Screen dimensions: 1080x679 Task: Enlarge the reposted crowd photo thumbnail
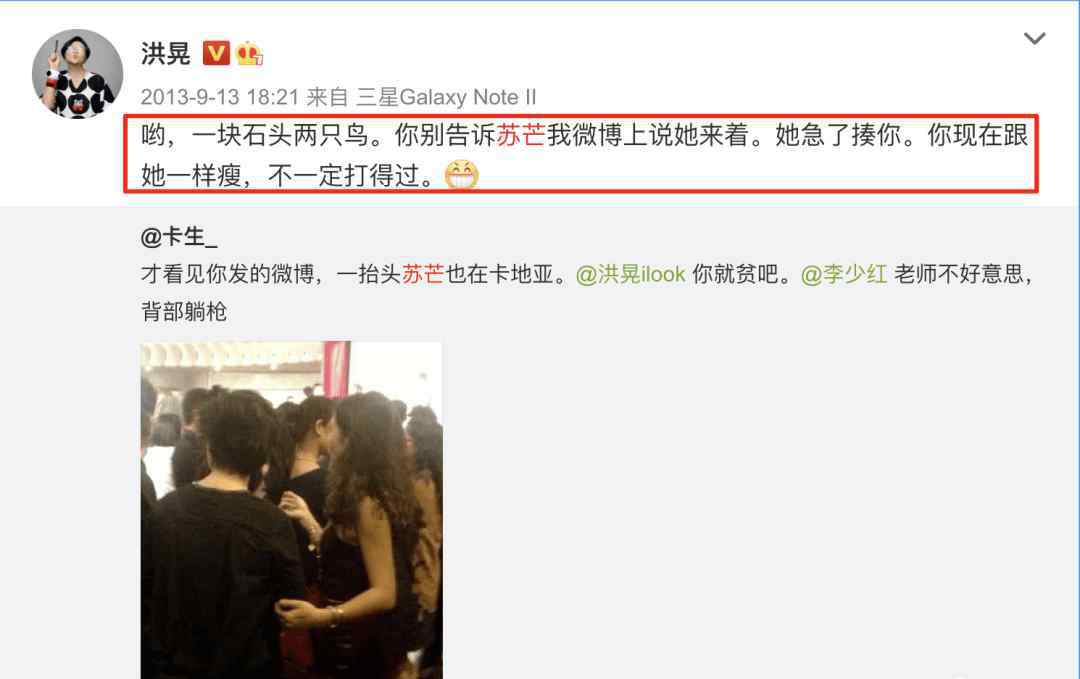[291, 510]
